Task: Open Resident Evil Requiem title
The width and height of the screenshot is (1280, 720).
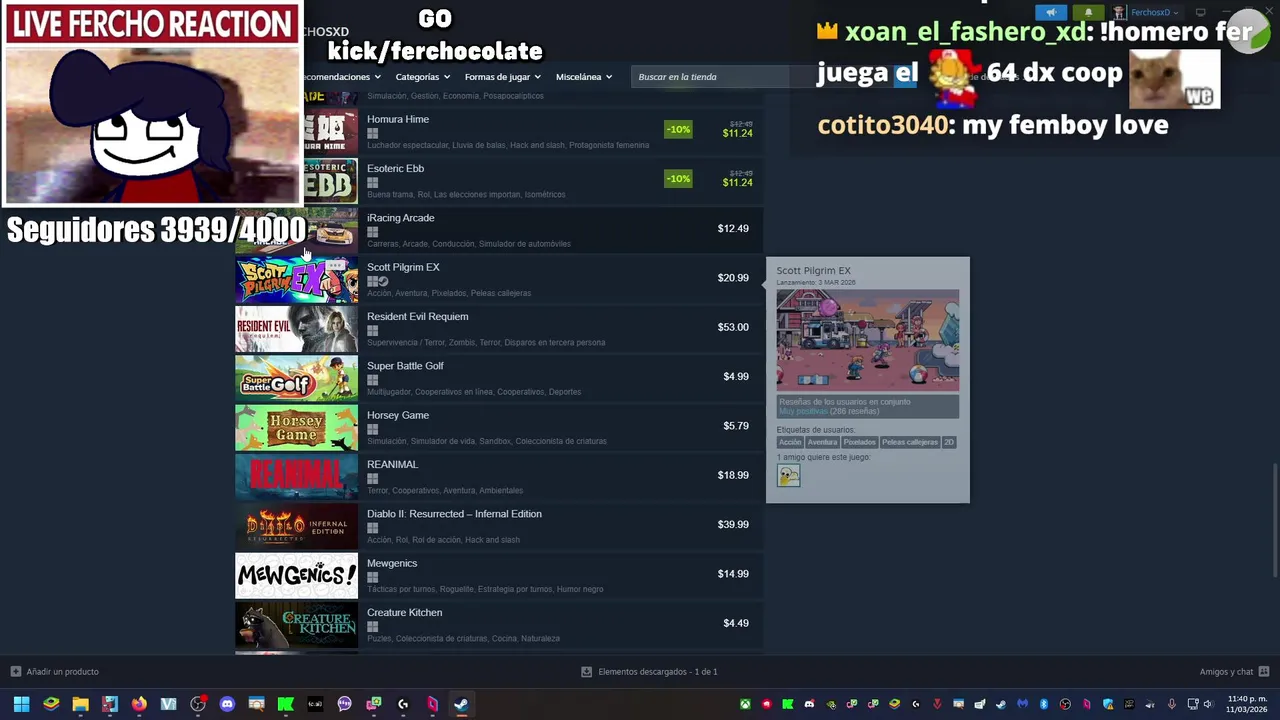Action: [x=417, y=316]
